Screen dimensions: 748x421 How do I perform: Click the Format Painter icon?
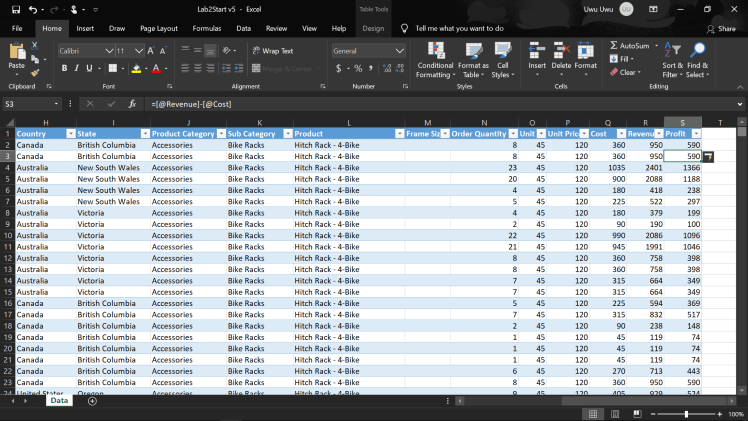[x=34, y=72]
